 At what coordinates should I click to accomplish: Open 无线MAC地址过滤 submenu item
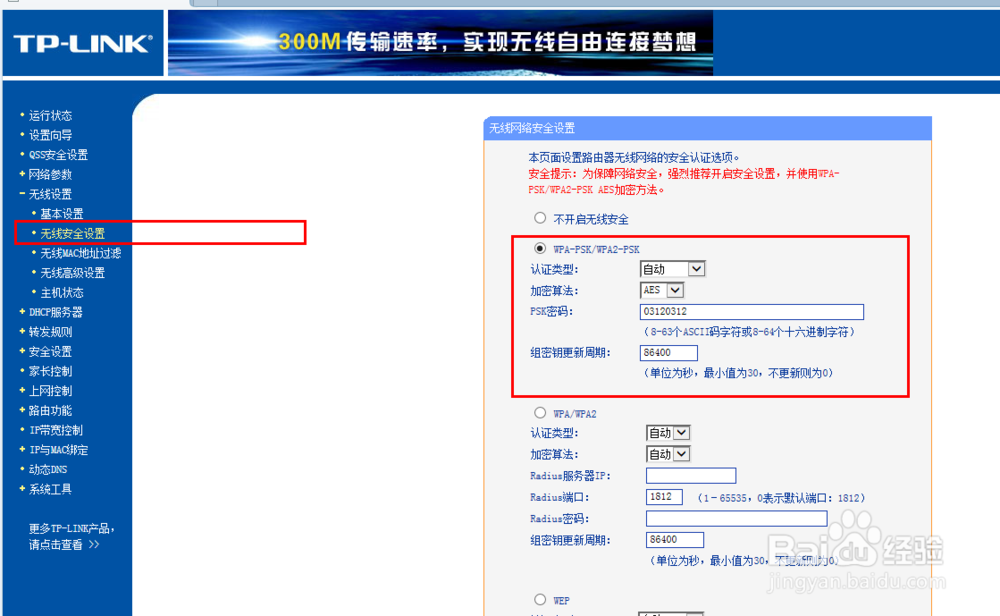click(x=81, y=253)
